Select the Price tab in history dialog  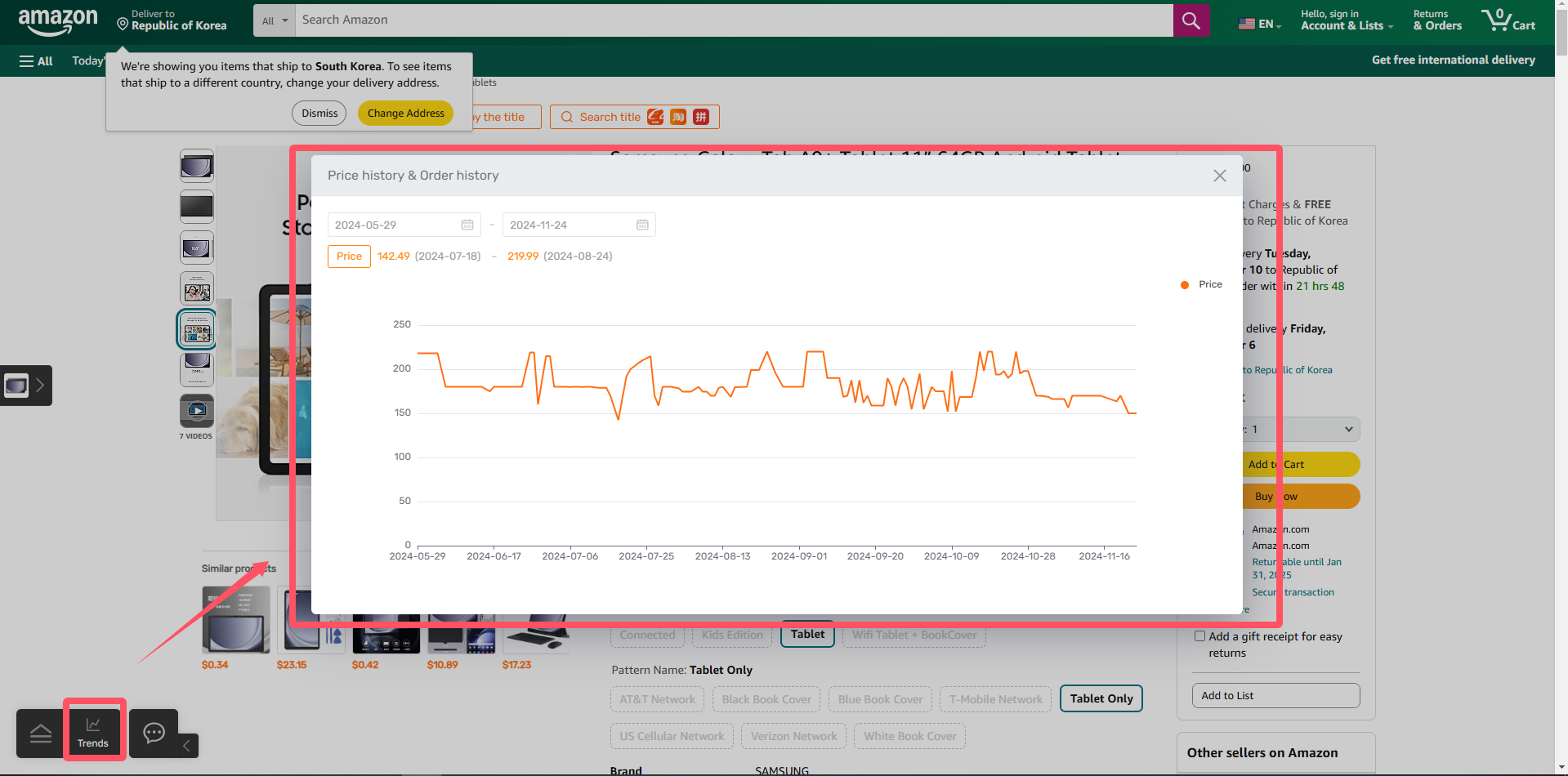point(349,256)
